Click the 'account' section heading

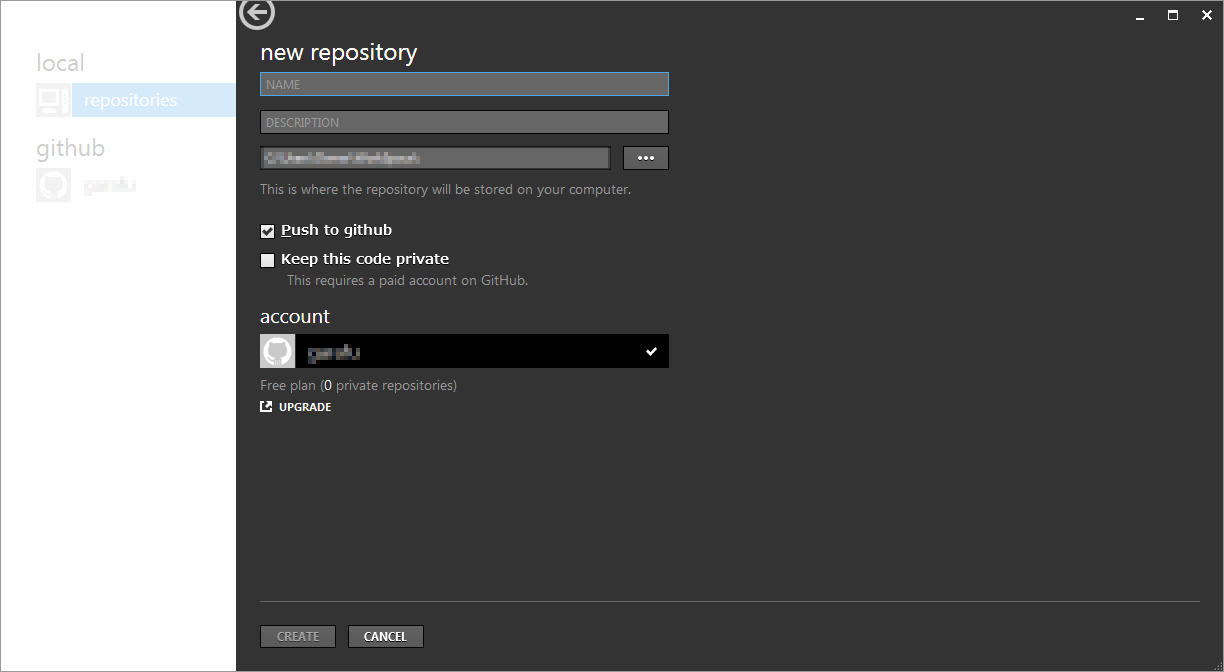295,316
